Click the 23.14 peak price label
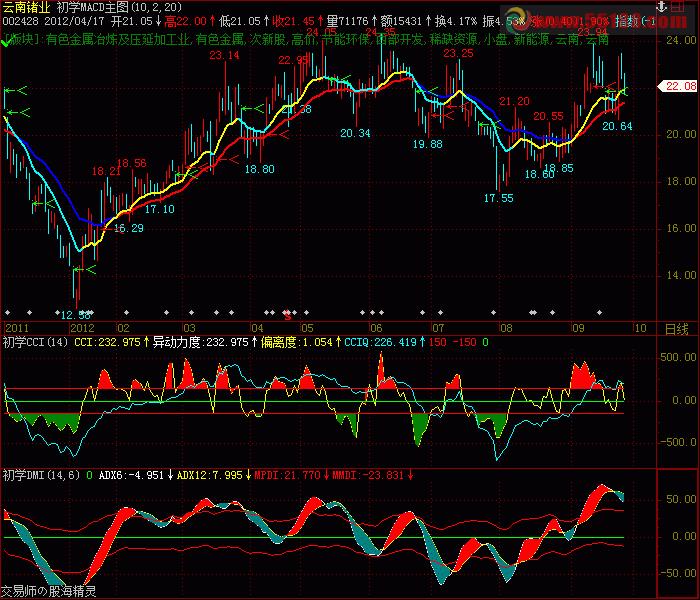 click(224, 55)
